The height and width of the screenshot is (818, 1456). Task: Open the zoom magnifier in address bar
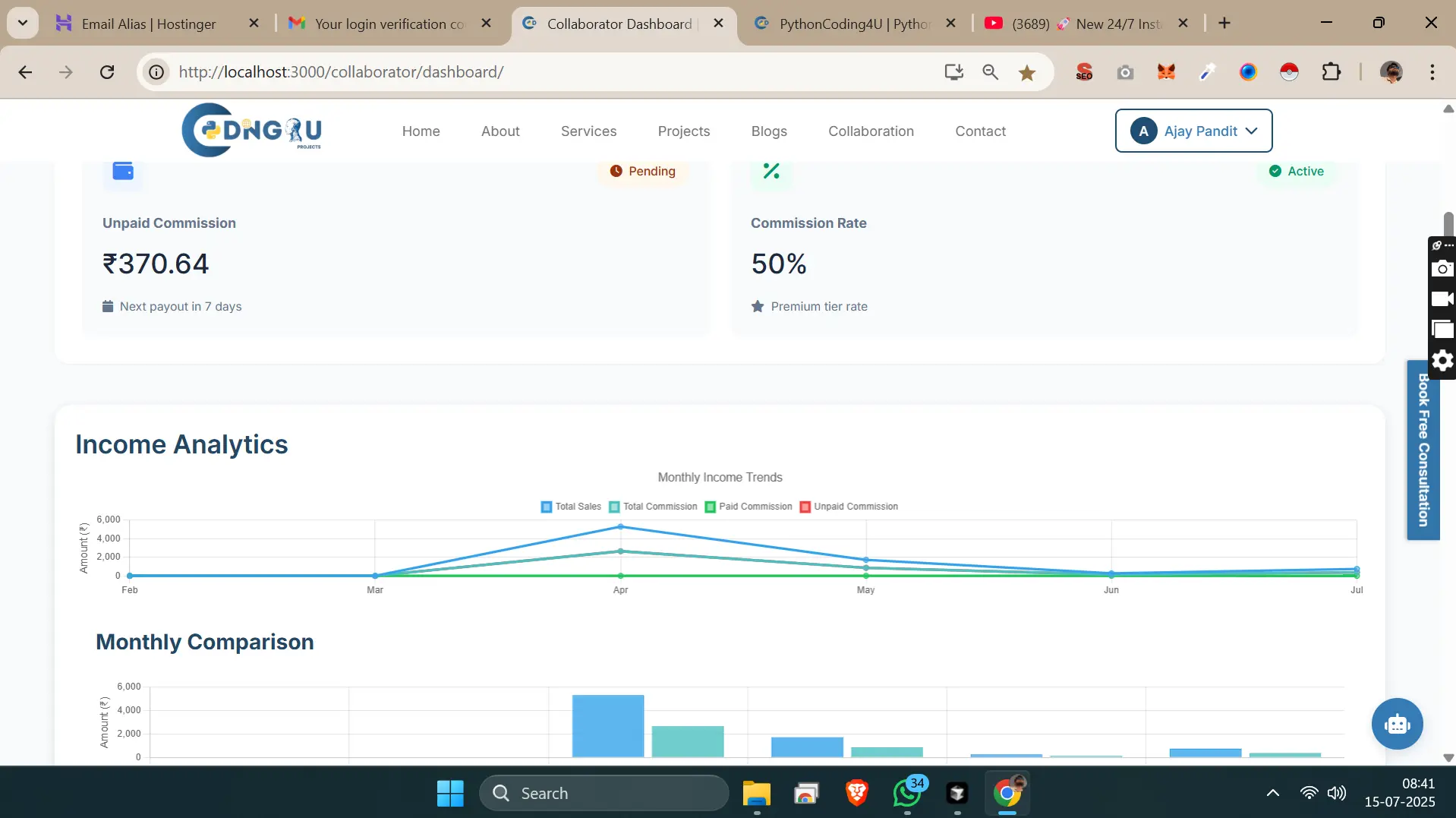pos(990,72)
